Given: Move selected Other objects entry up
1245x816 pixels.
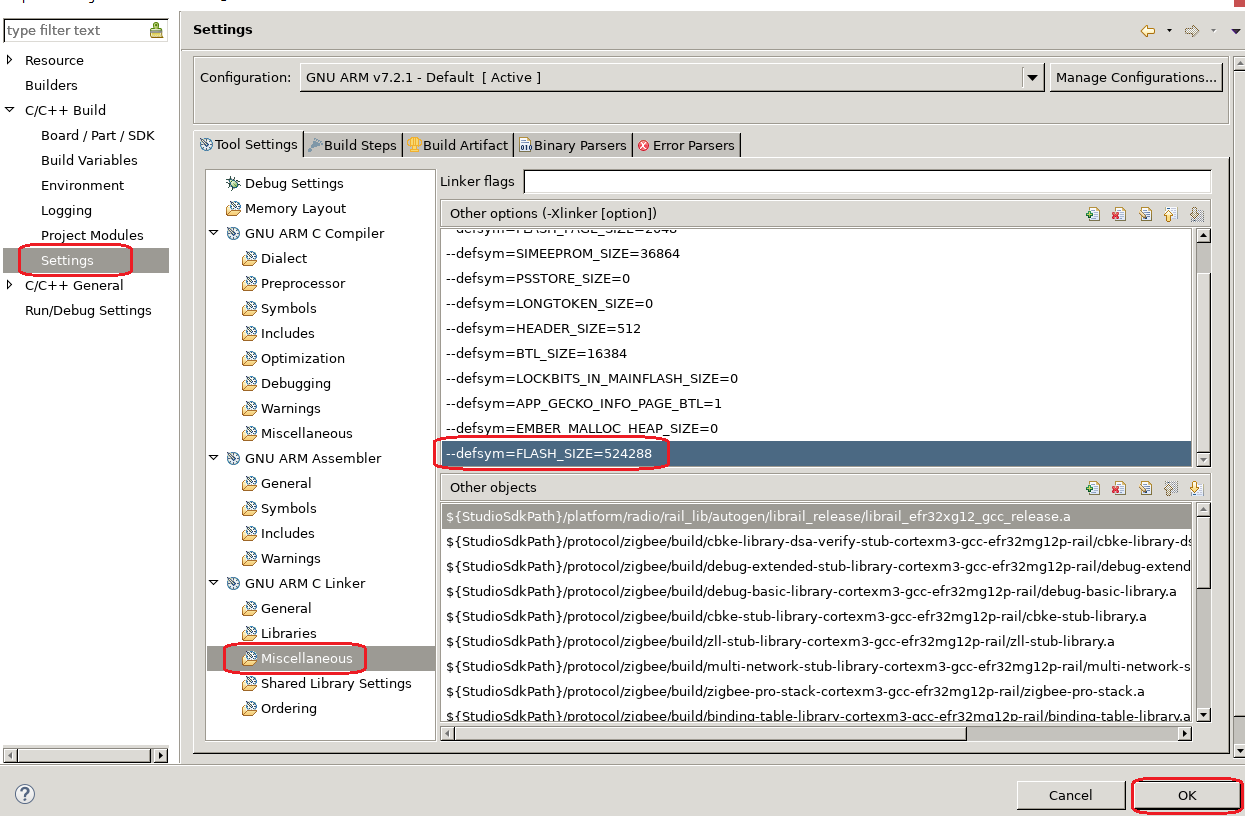Looking at the screenshot, I should [x=1170, y=489].
